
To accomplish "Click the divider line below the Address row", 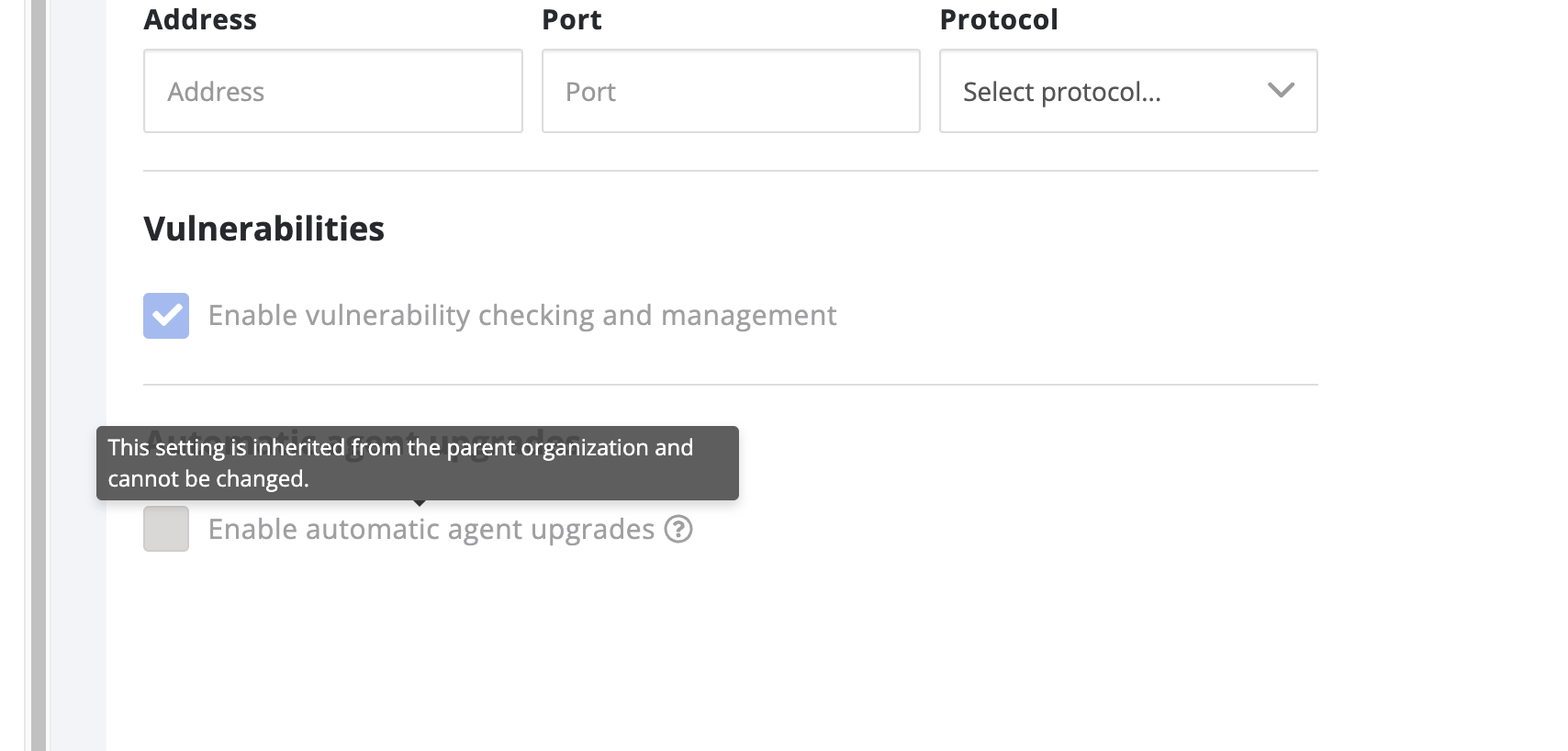I will pyautogui.click(x=730, y=171).
